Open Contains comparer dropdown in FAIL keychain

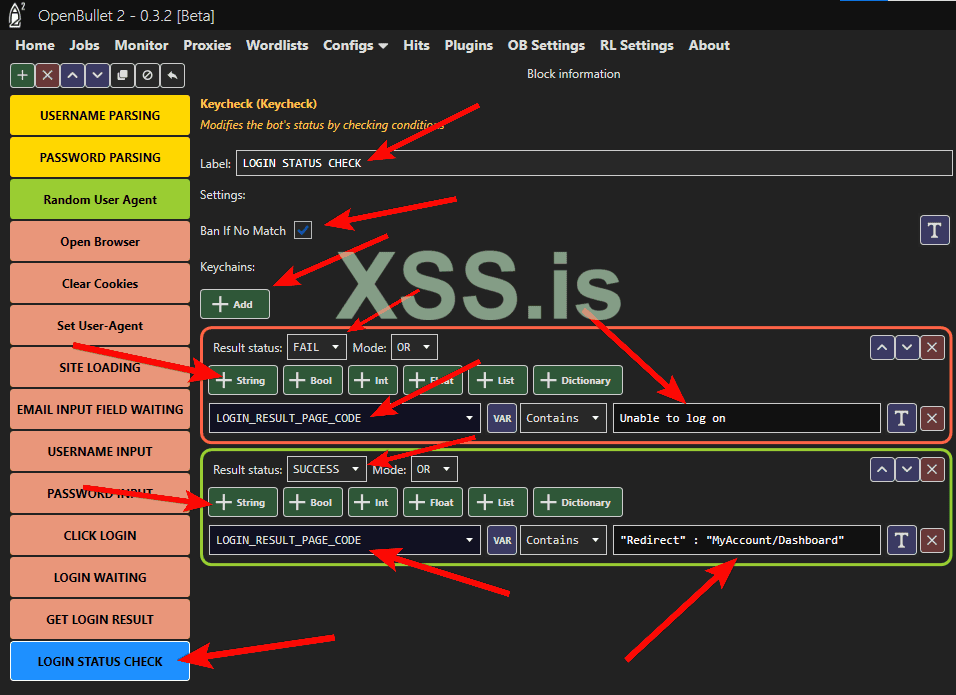(563, 418)
